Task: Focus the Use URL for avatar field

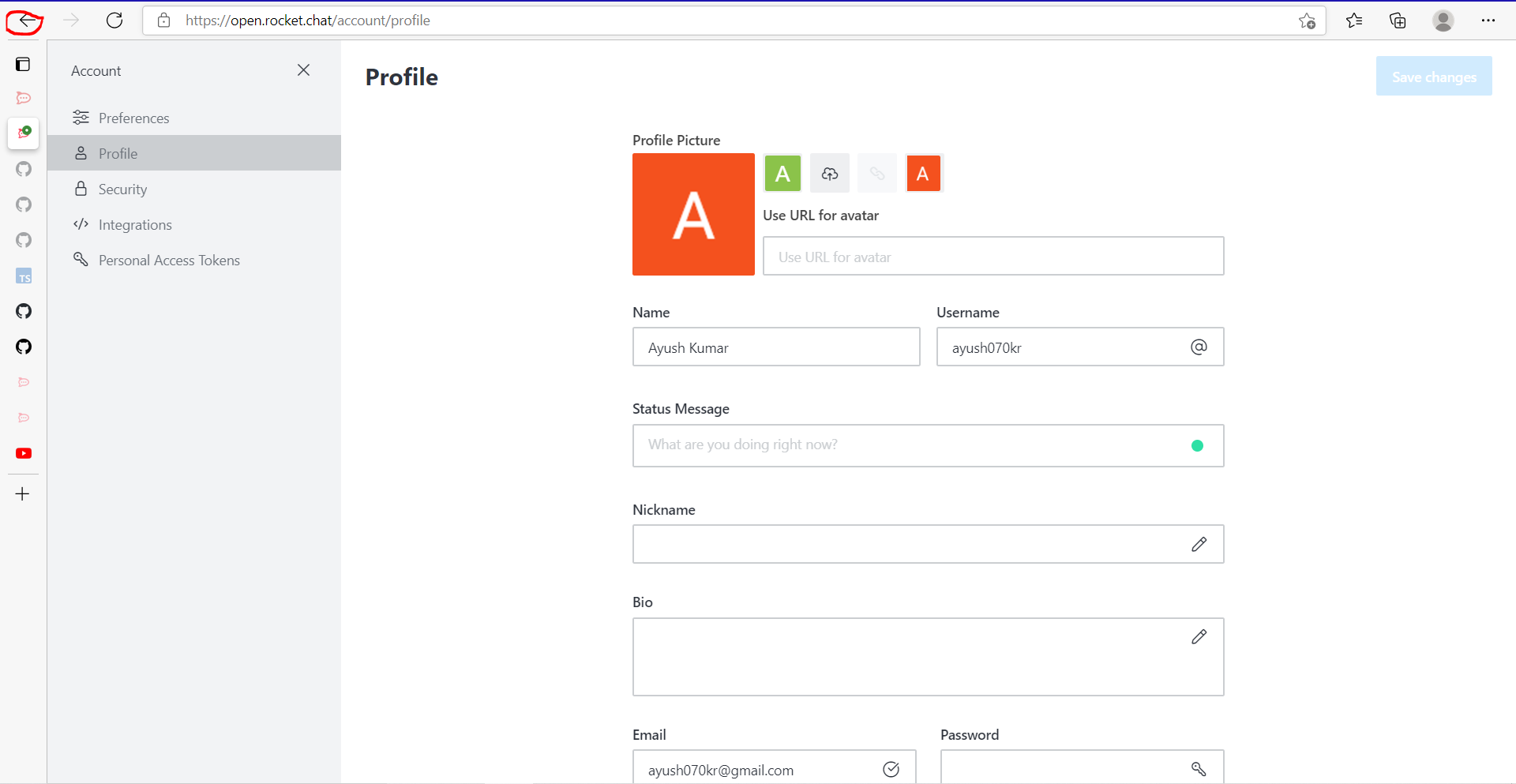Action: tap(993, 257)
